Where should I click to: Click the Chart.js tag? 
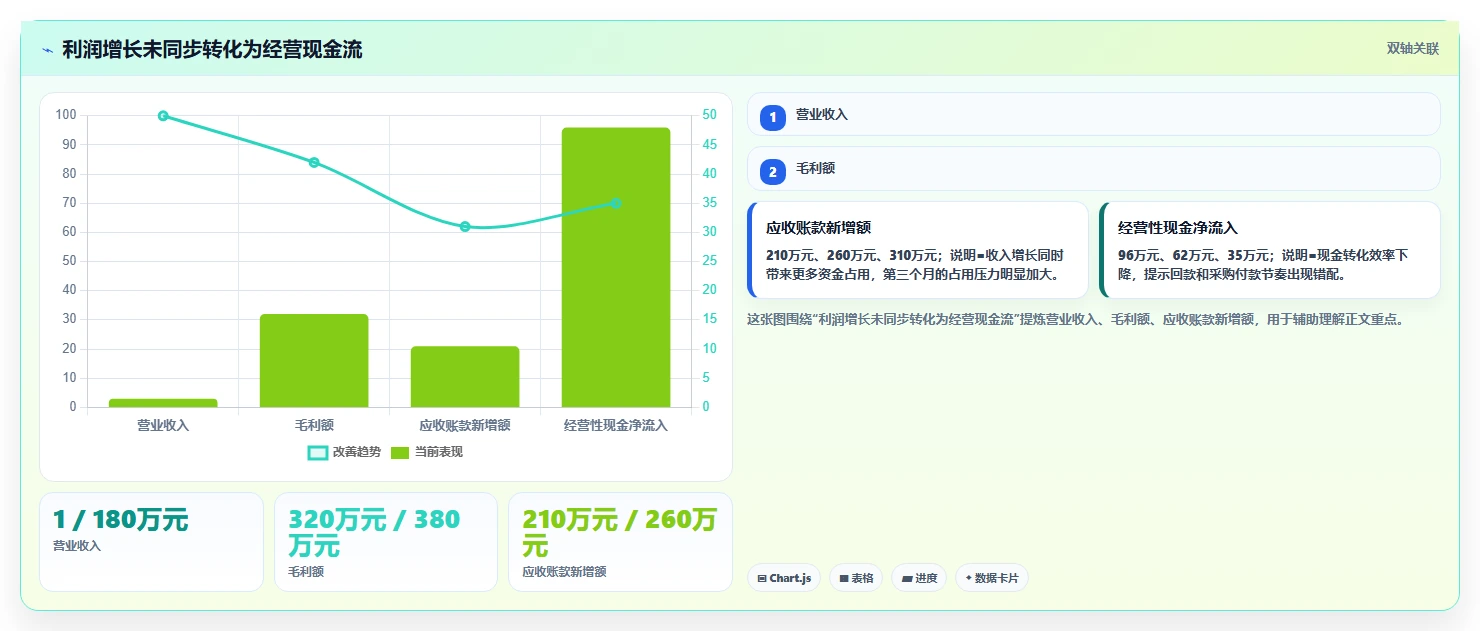(x=784, y=578)
